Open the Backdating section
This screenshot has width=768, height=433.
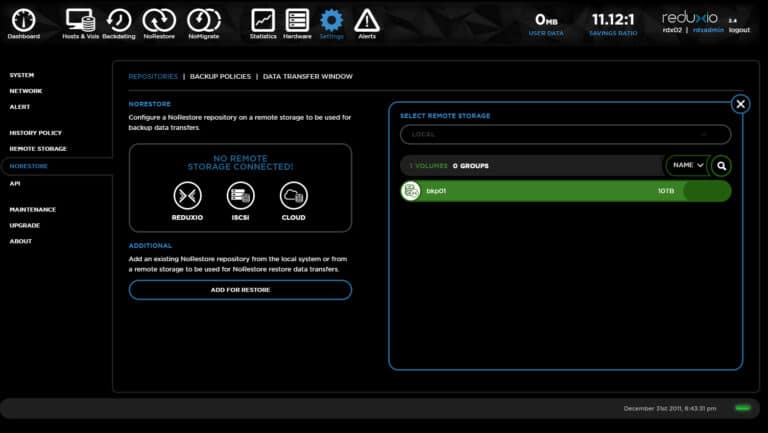119,24
